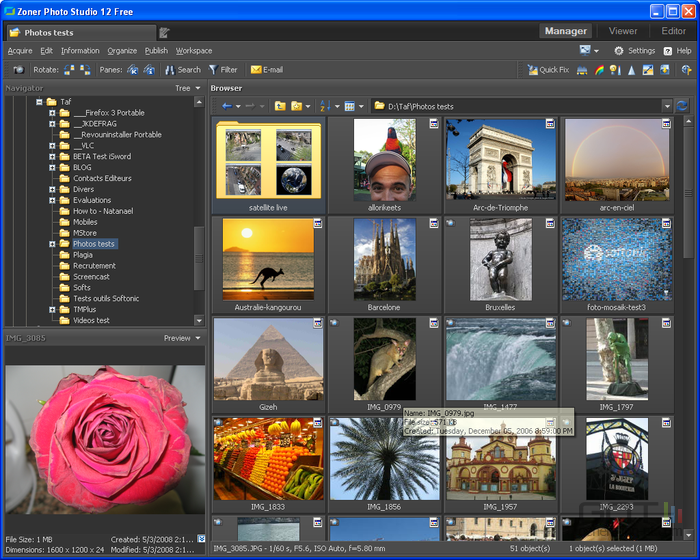Open the path address dropdown arrow
This screenshot has width=700, height=560.
click(x=667, y=106)
